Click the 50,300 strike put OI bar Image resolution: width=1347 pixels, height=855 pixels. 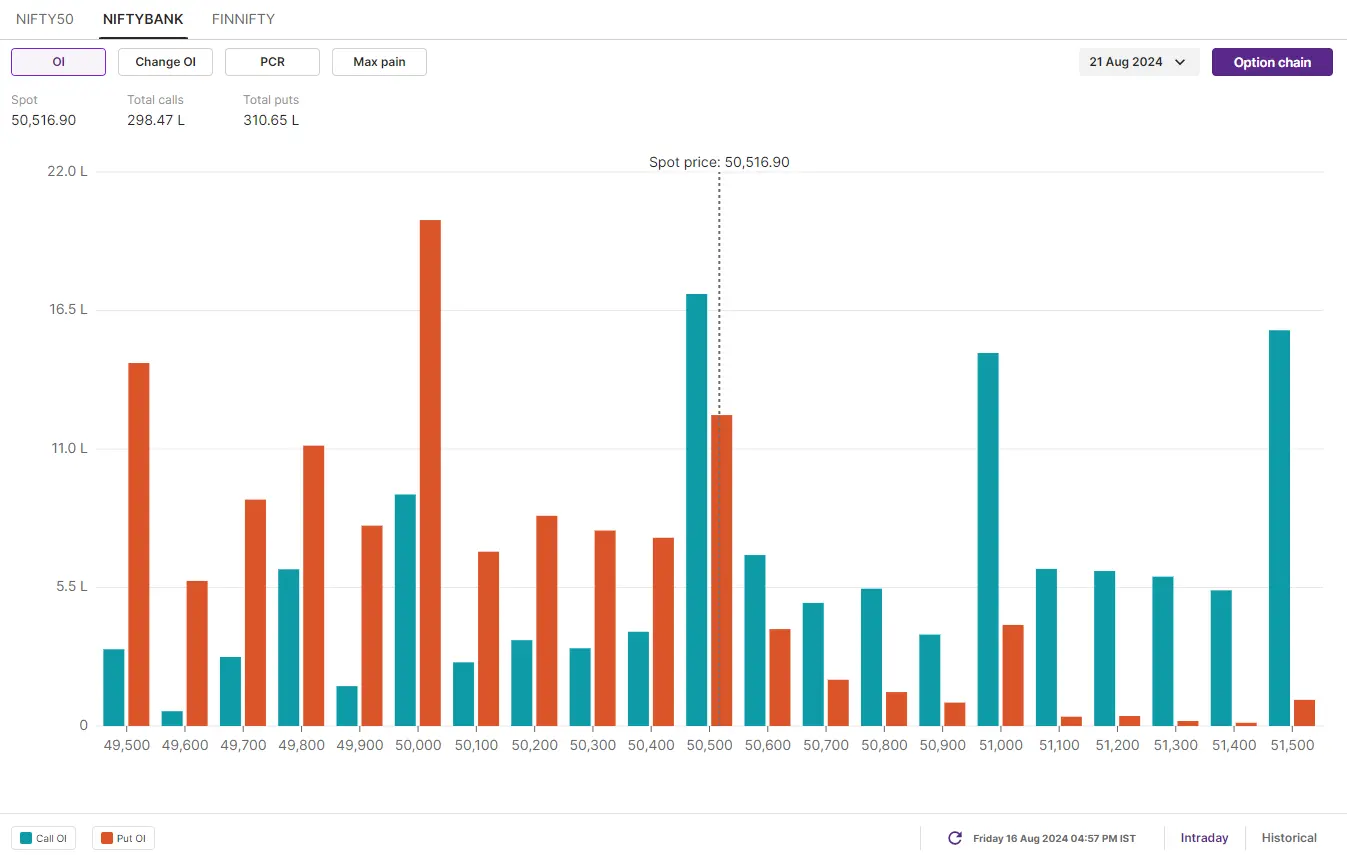tap(605, 628)
